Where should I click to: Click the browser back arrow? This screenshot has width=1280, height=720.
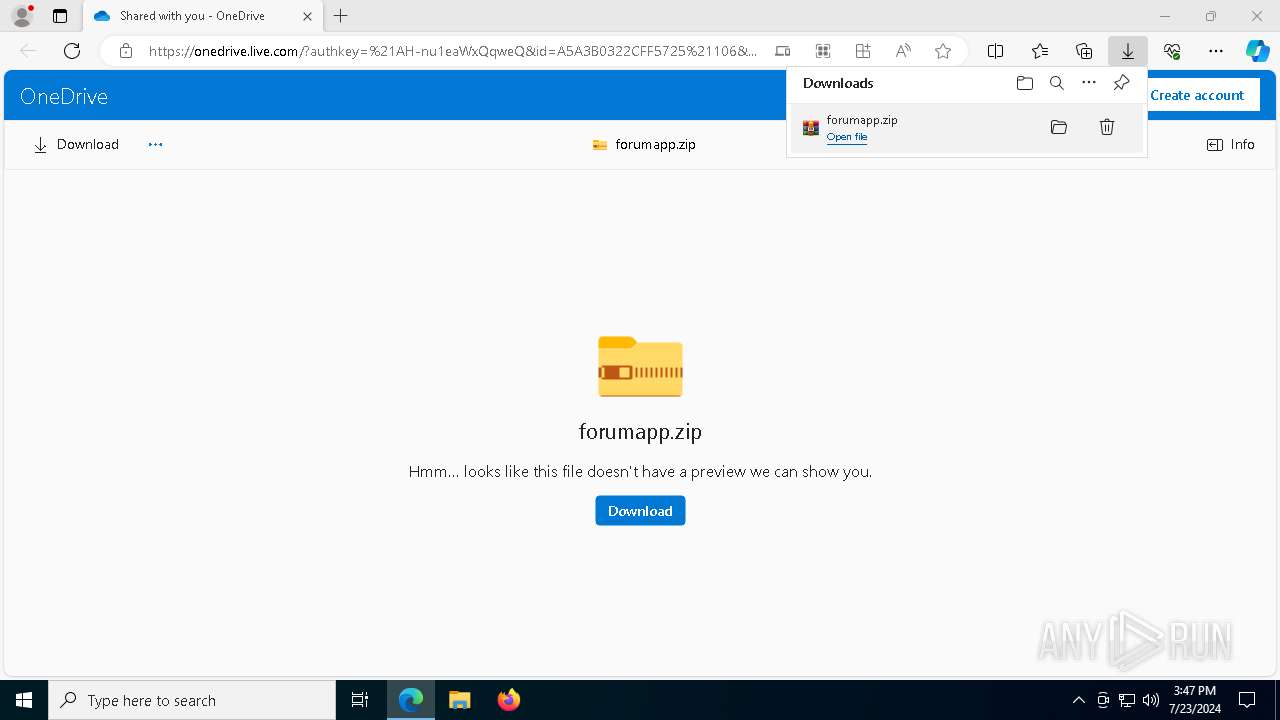28,51
